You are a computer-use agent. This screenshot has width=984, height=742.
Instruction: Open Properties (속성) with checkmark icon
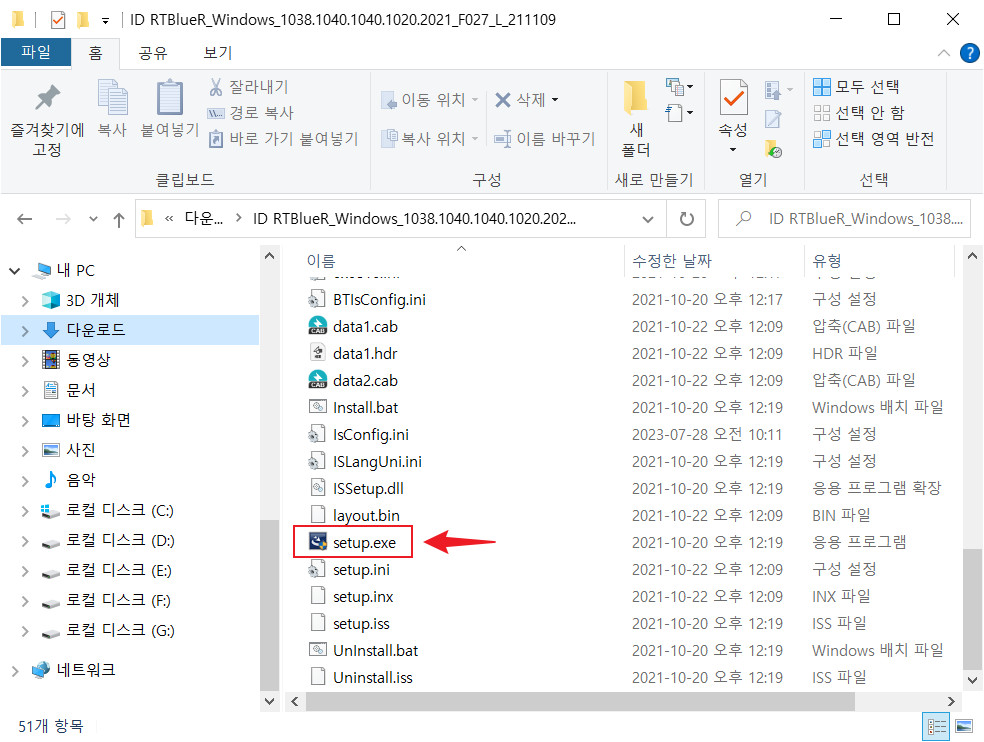coord(733,117)
